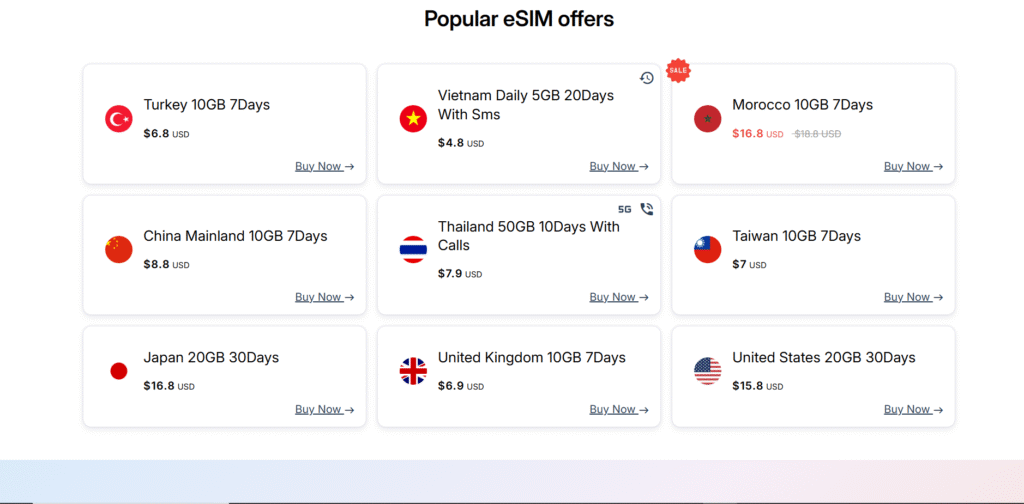The height and width of the screenshot is (504, 1024).
Task: Click the Vietnam flag icon
Action: [413, 119]
